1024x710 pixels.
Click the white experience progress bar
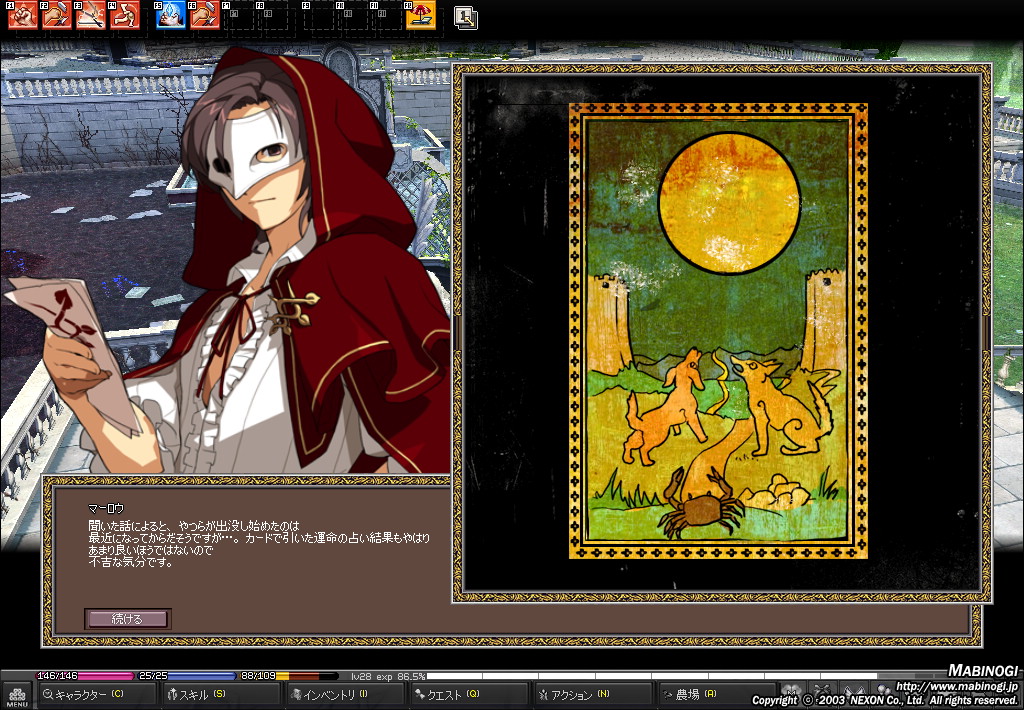(x=687, y=677)
